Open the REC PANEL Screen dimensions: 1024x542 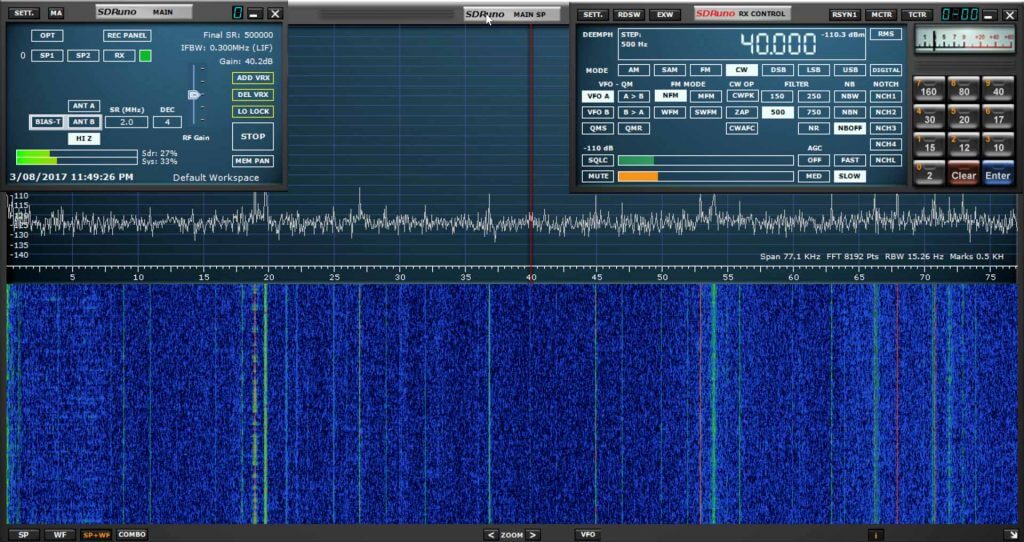(127, 35)
